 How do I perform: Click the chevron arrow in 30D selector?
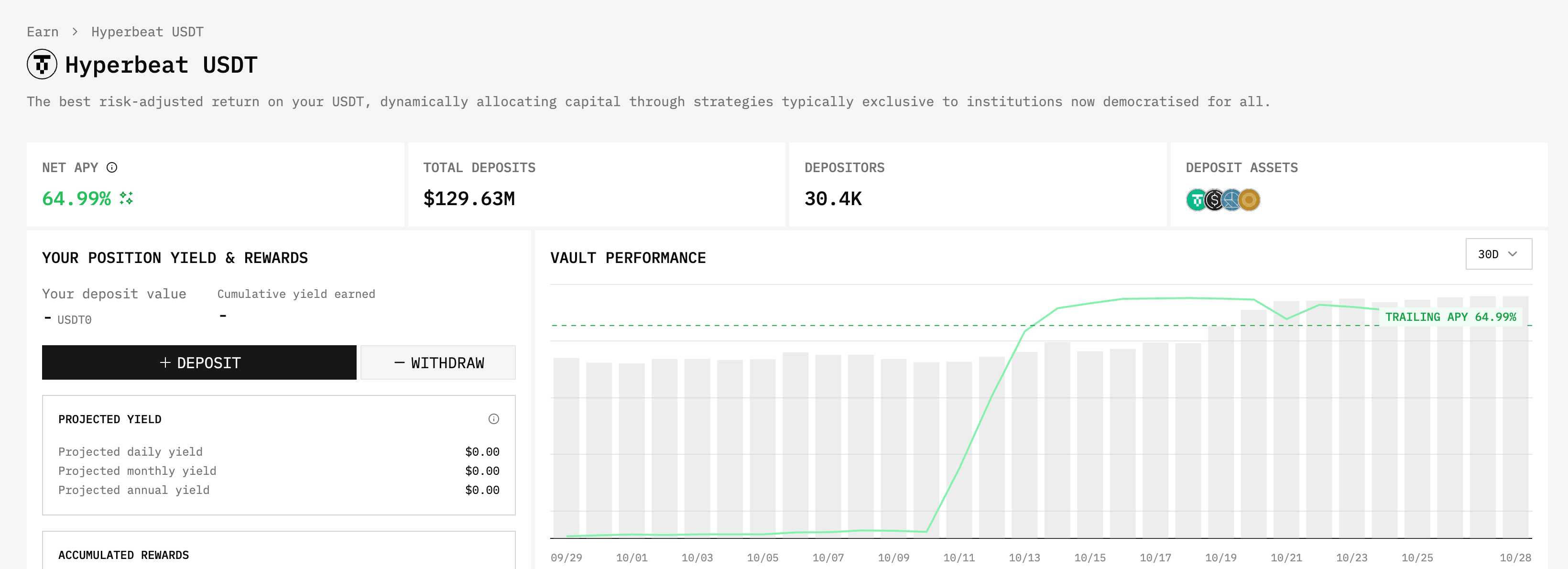[1513, 254]
